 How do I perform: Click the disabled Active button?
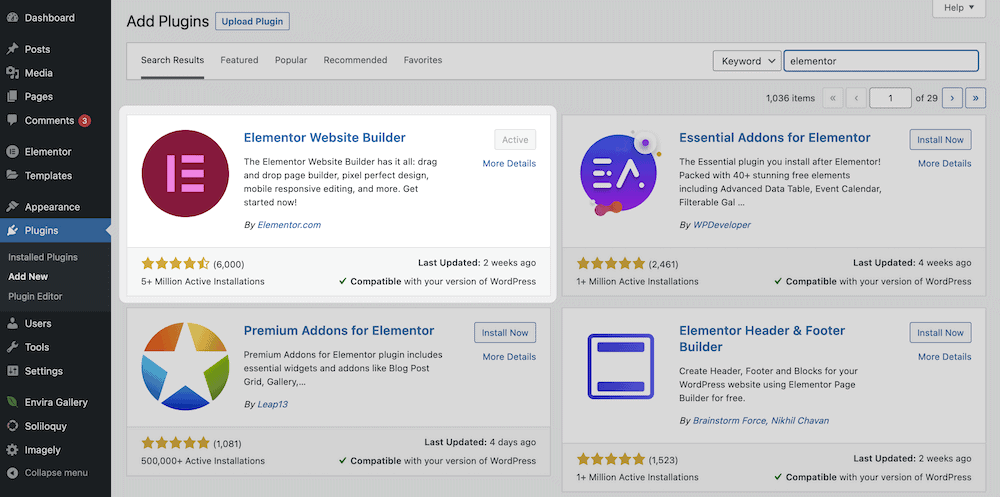[515, 139]
